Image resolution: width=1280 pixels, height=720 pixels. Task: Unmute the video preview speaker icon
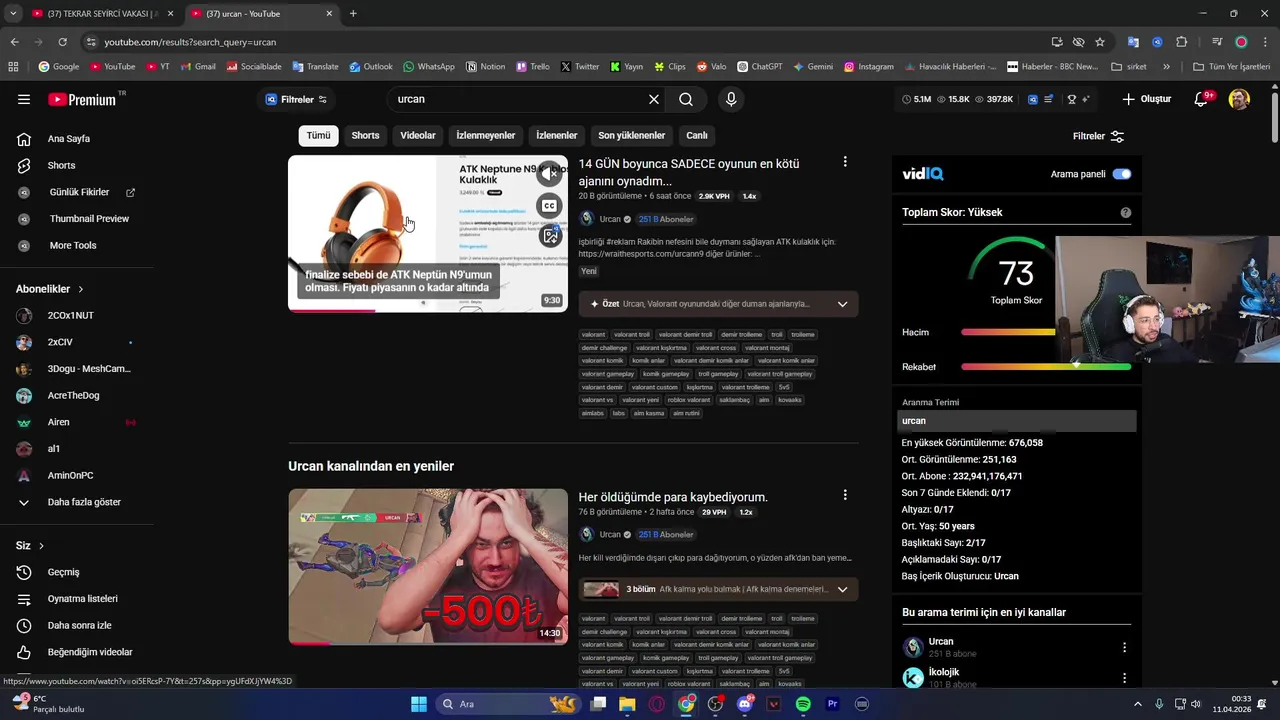coord(550,174)
